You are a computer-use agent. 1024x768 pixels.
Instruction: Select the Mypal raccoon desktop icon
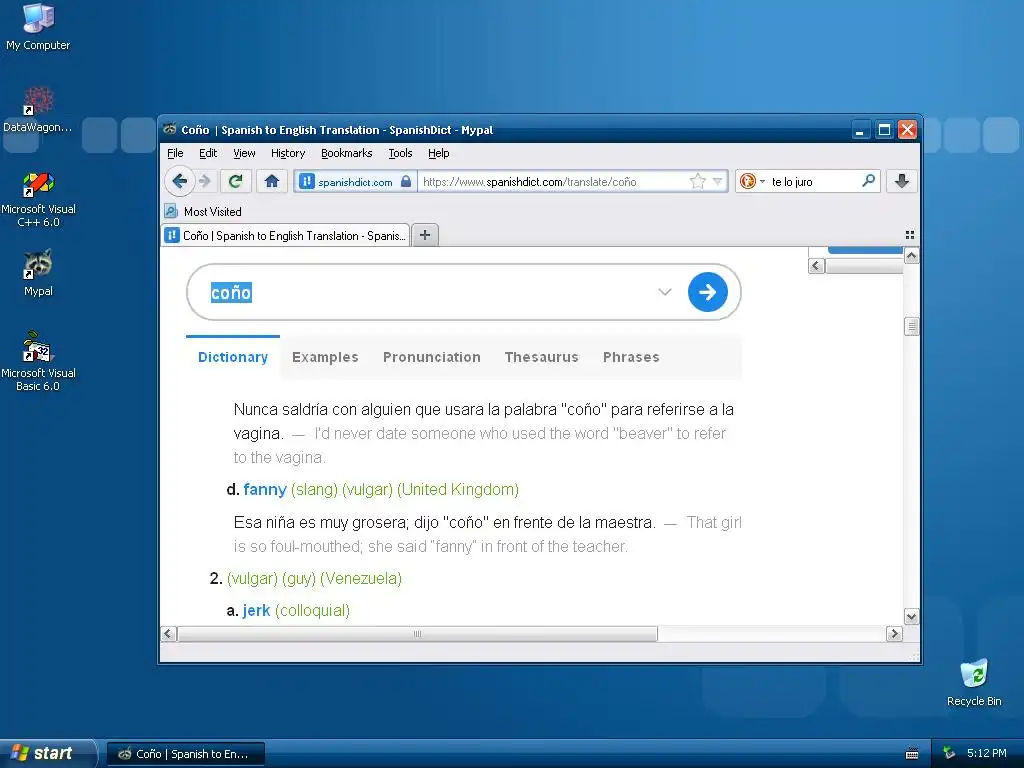point(38,273)
